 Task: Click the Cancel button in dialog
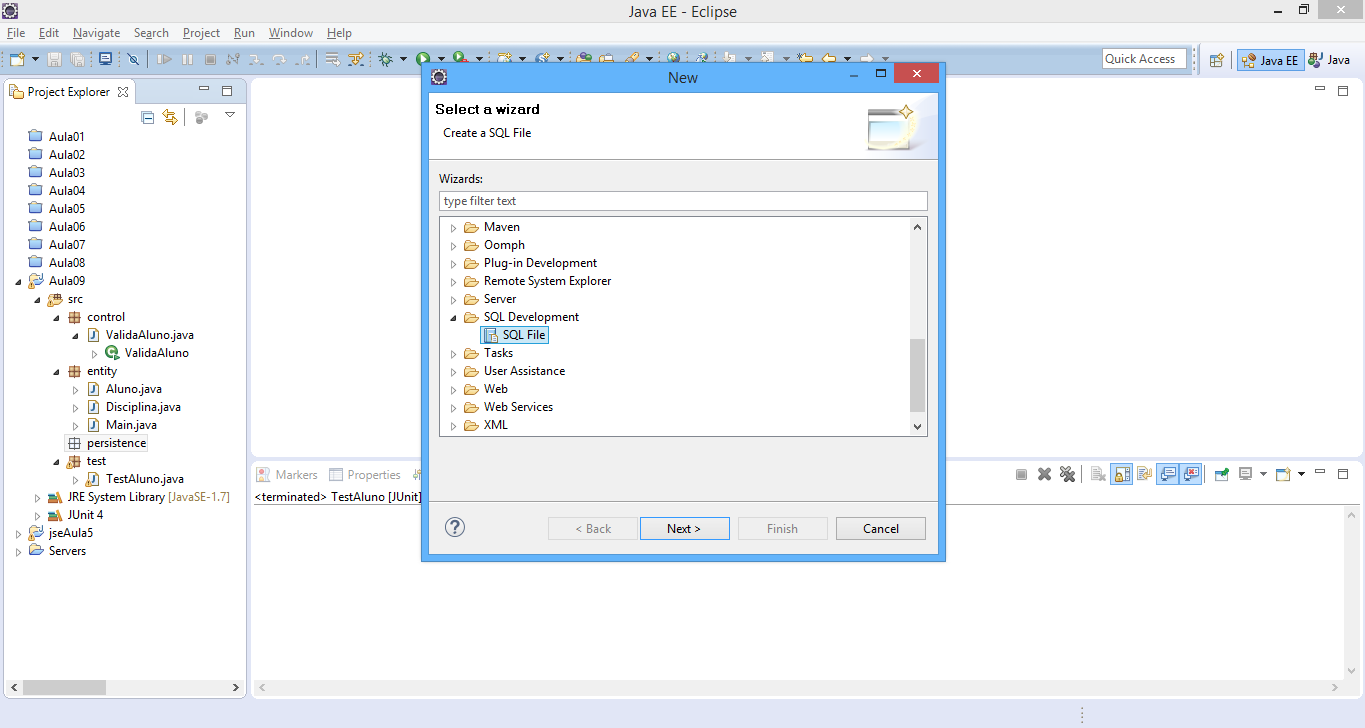[x=881, y=528]
